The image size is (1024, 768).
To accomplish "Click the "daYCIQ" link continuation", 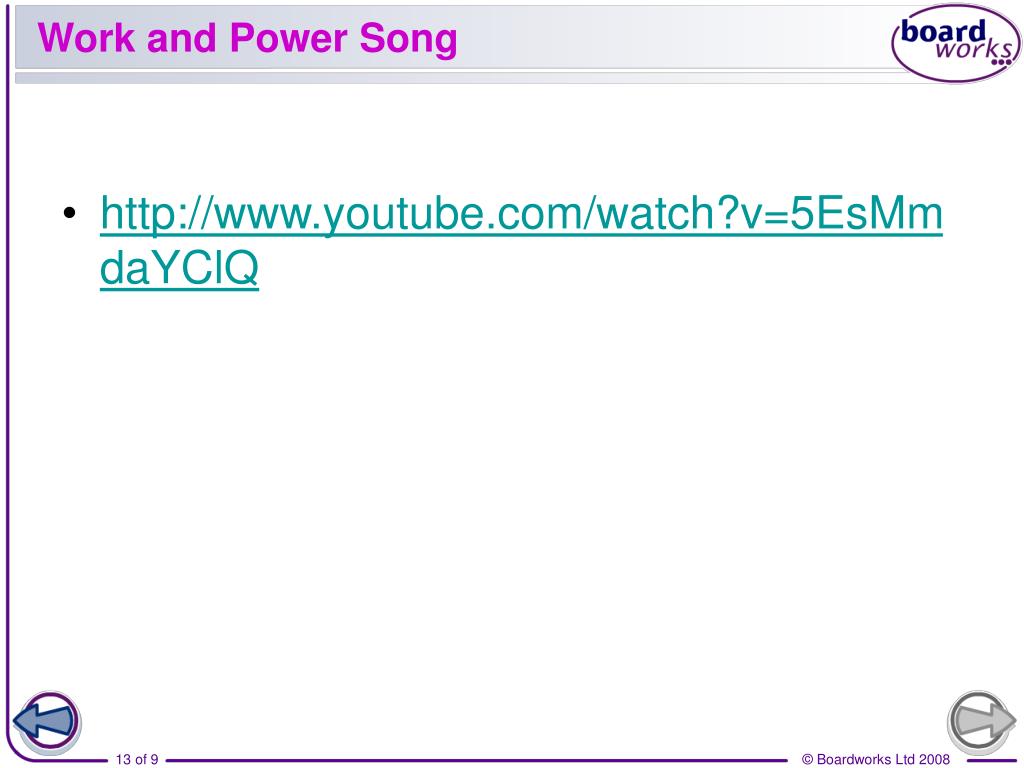I will pos(180,267).
